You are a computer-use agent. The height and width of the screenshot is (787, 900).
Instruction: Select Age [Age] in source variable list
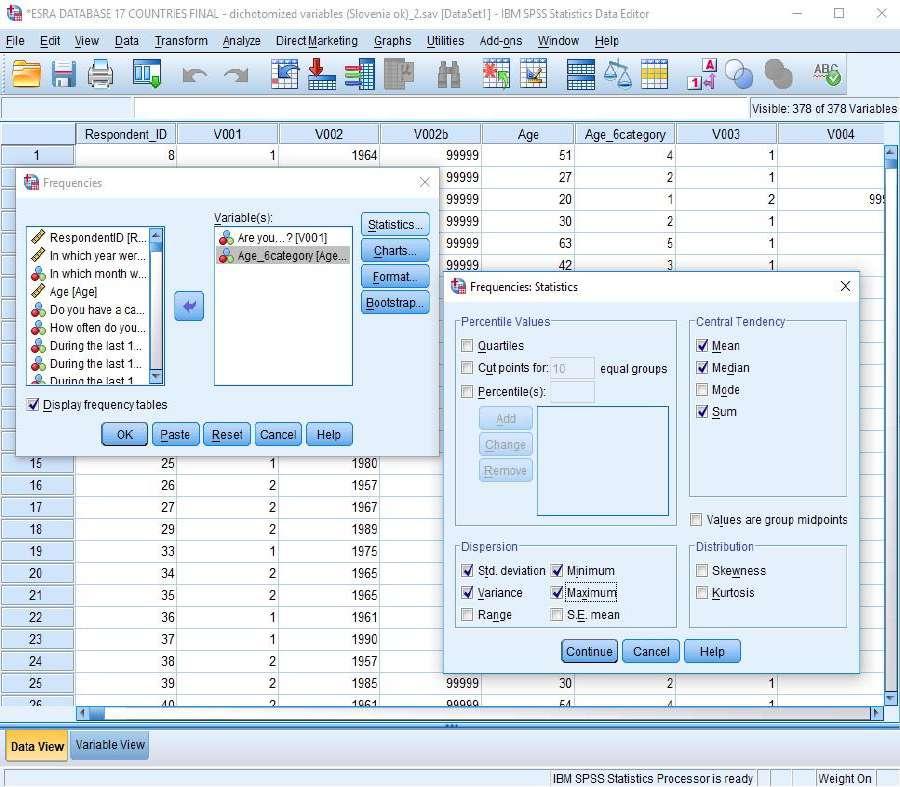click(x=73, y=292)
